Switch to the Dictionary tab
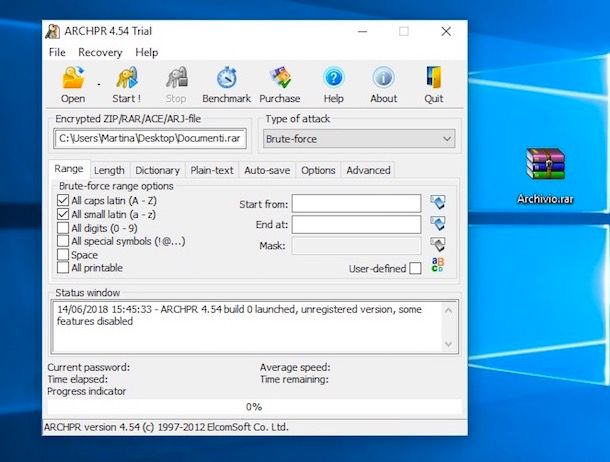Screen dimensions: 610x462 158,170
